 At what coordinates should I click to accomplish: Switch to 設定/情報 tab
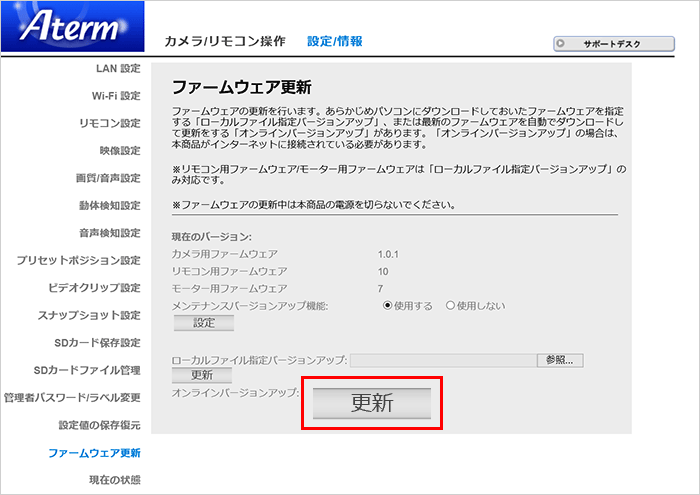[335, 41]
